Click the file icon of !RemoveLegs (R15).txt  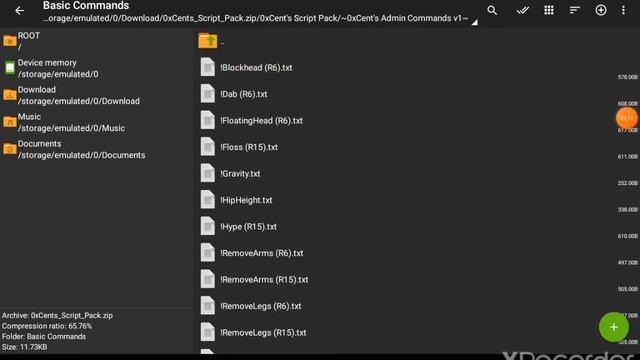207,333
